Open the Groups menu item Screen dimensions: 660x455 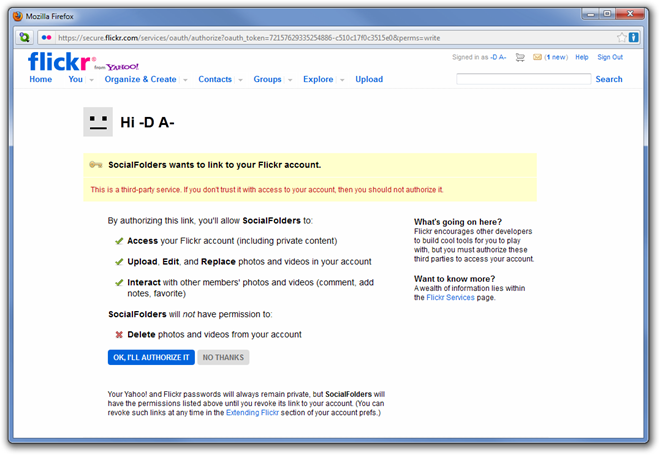point(267,79)
